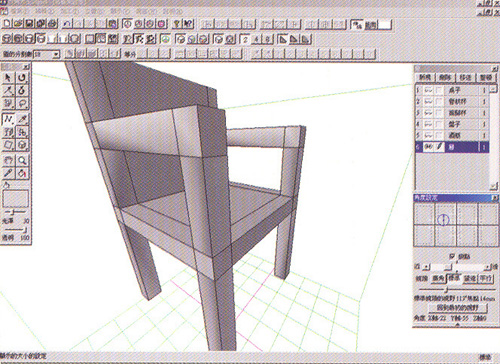
Task: Click the transparency slider in toolbox
Action: pos(15,230)
